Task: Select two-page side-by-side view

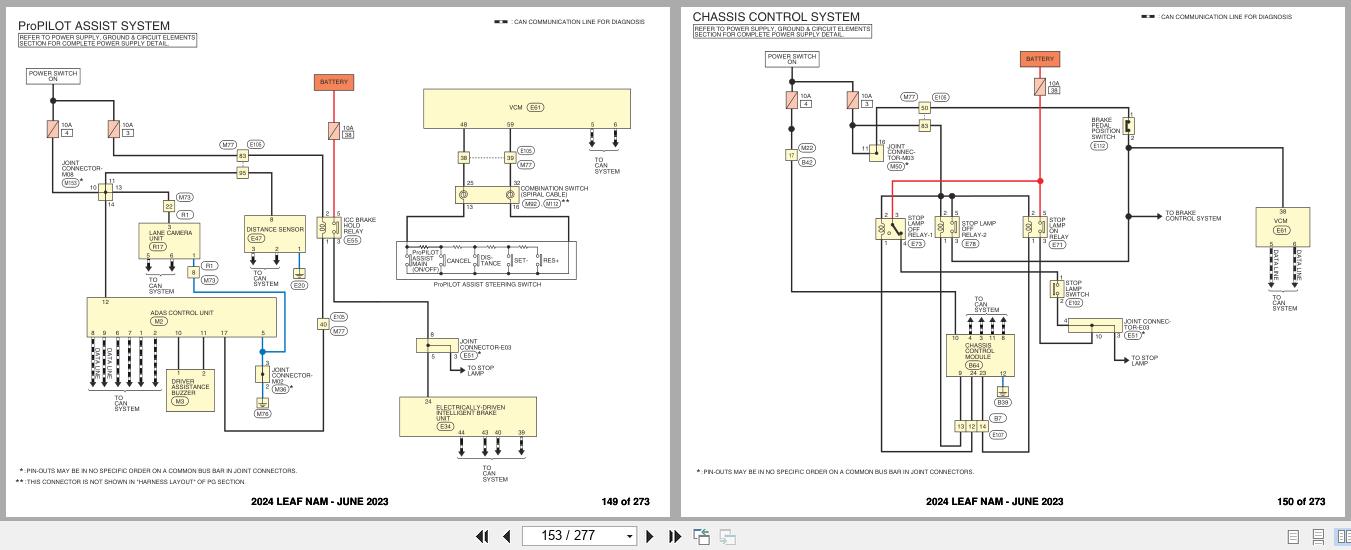Action: pos(1343,537)
